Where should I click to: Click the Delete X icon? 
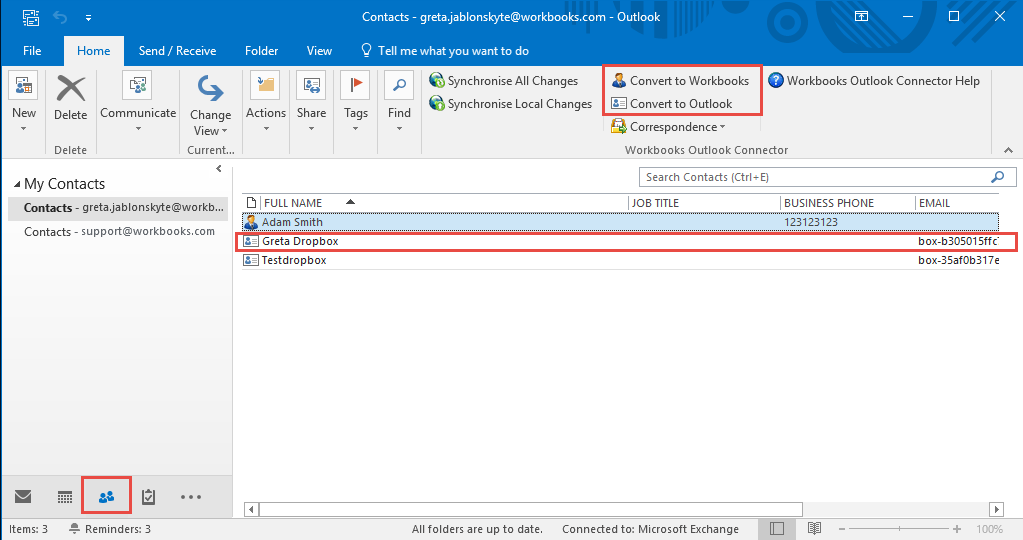pos(70,88)
